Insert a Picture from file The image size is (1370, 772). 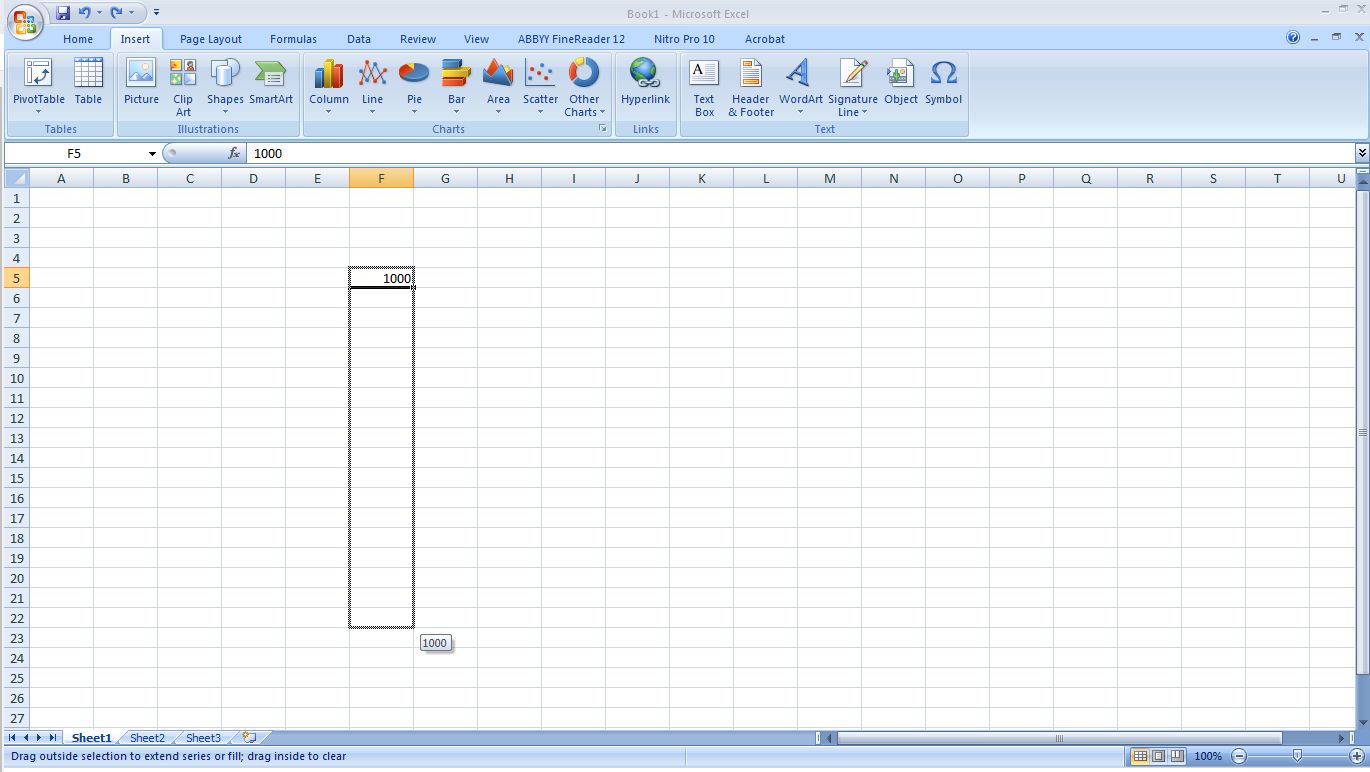click(140, 85)
